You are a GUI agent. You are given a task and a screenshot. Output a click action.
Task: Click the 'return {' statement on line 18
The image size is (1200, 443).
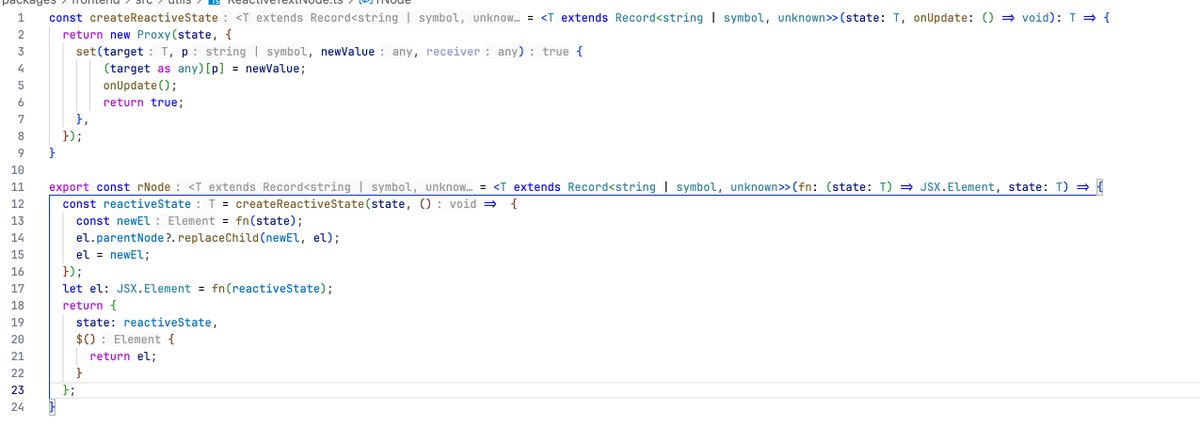coord(89,306)
